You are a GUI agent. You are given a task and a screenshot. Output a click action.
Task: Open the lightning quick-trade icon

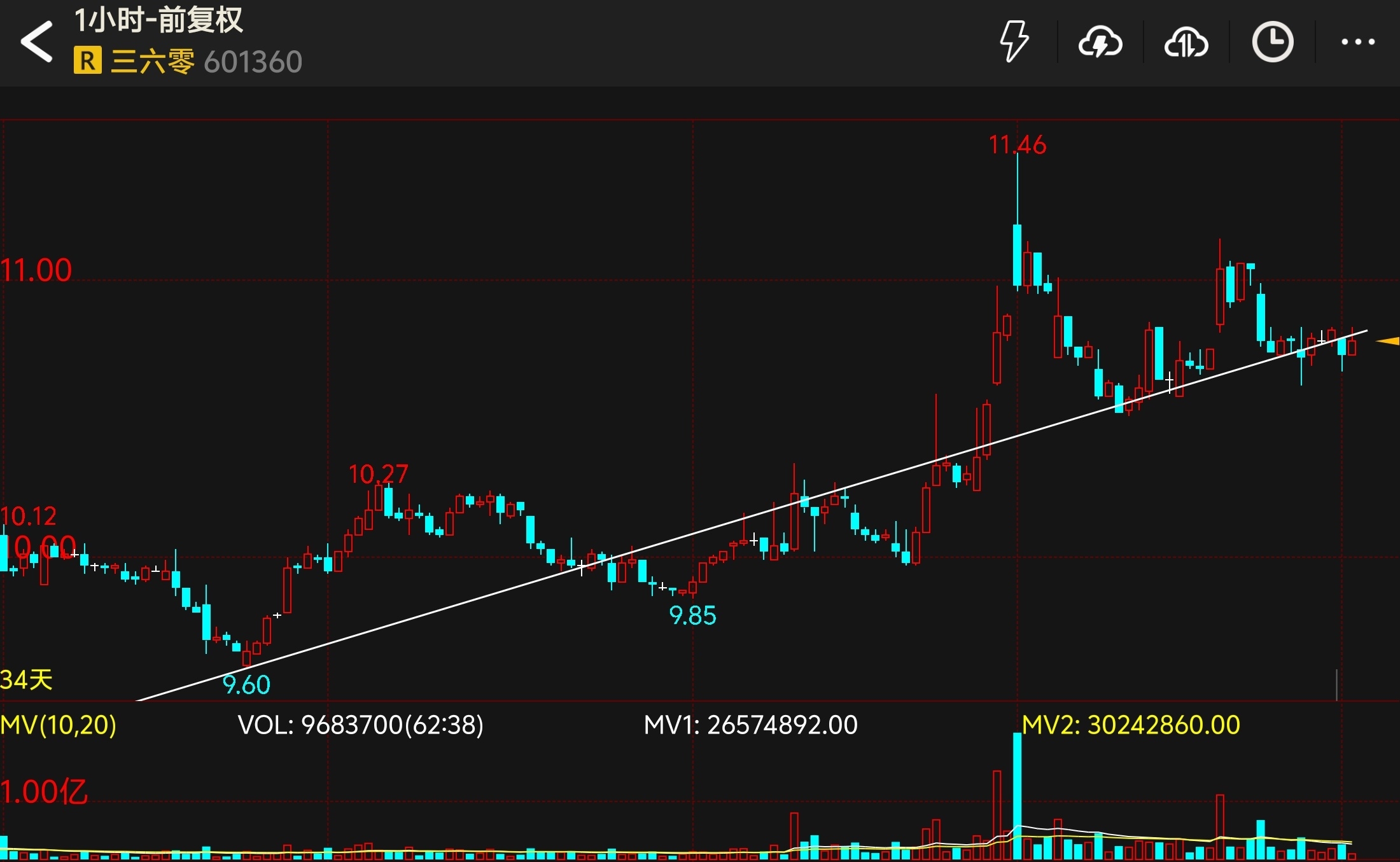[1013, 41]
